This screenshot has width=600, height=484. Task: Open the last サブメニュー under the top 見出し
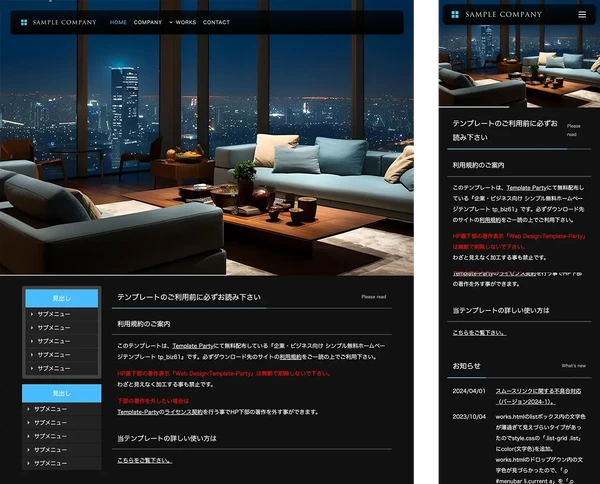coord(62,368)
